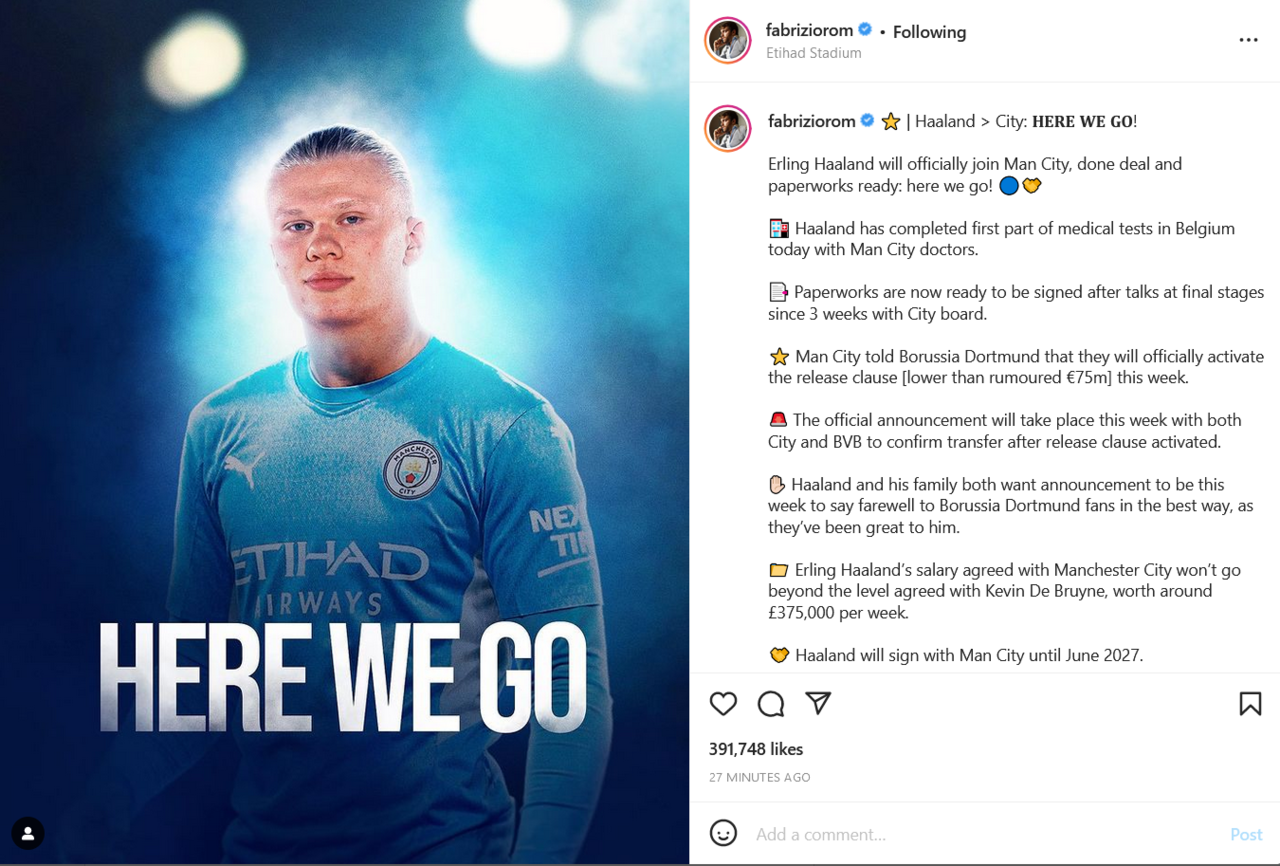Save post with the bookmark icon

pos(1250,704)
